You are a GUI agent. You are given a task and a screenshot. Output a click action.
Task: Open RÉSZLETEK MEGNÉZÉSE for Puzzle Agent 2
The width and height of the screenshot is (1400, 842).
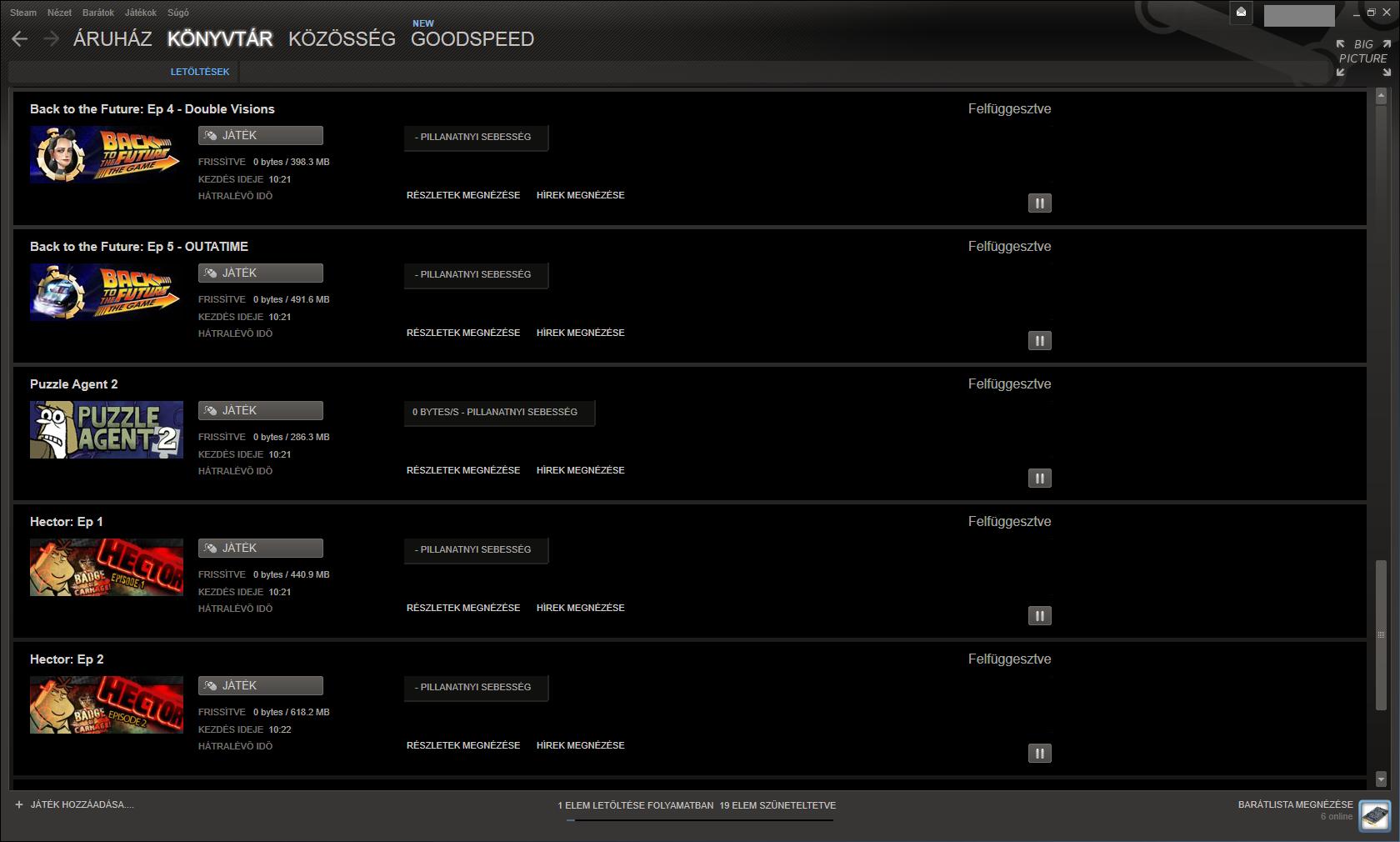click(463, 470)
